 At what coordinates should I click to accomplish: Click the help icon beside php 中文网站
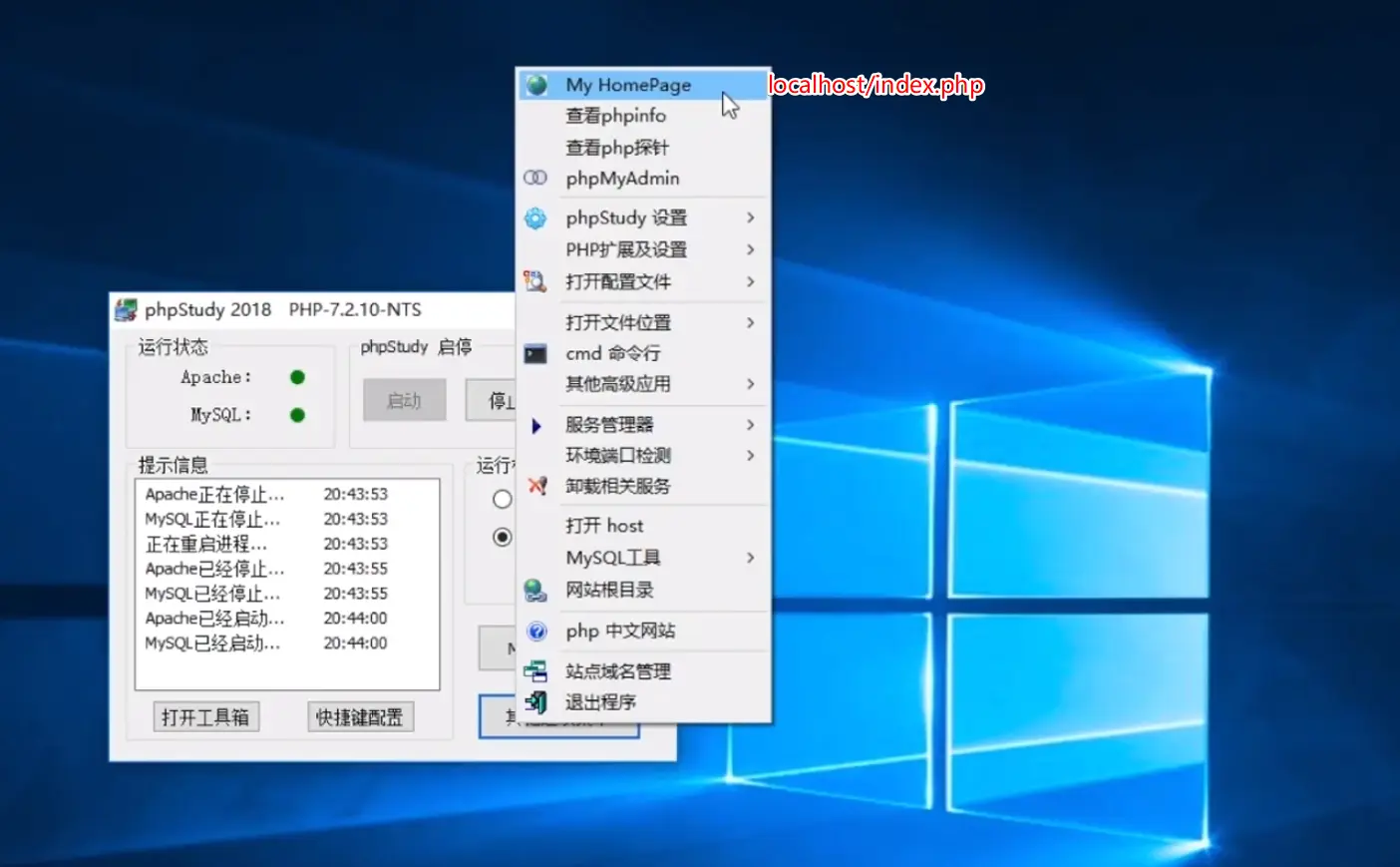click(x=536, y=632)
